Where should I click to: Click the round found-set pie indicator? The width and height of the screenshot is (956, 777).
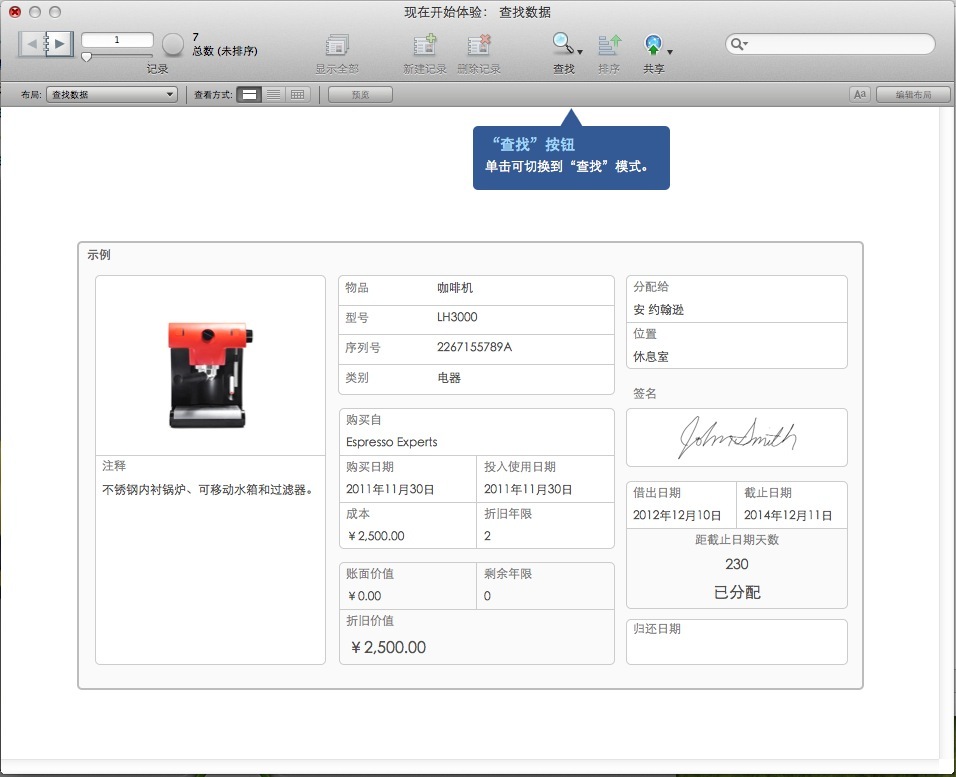point(173,43)
